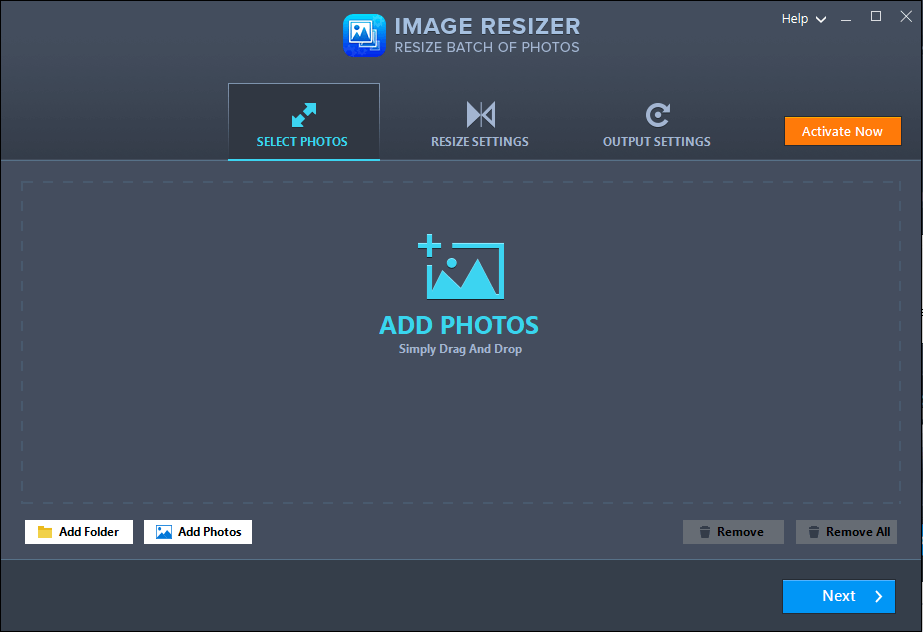Click the ADD PHOTOS heading text
This screenshot has width=923, height=632.
click(x=459, y=325)
